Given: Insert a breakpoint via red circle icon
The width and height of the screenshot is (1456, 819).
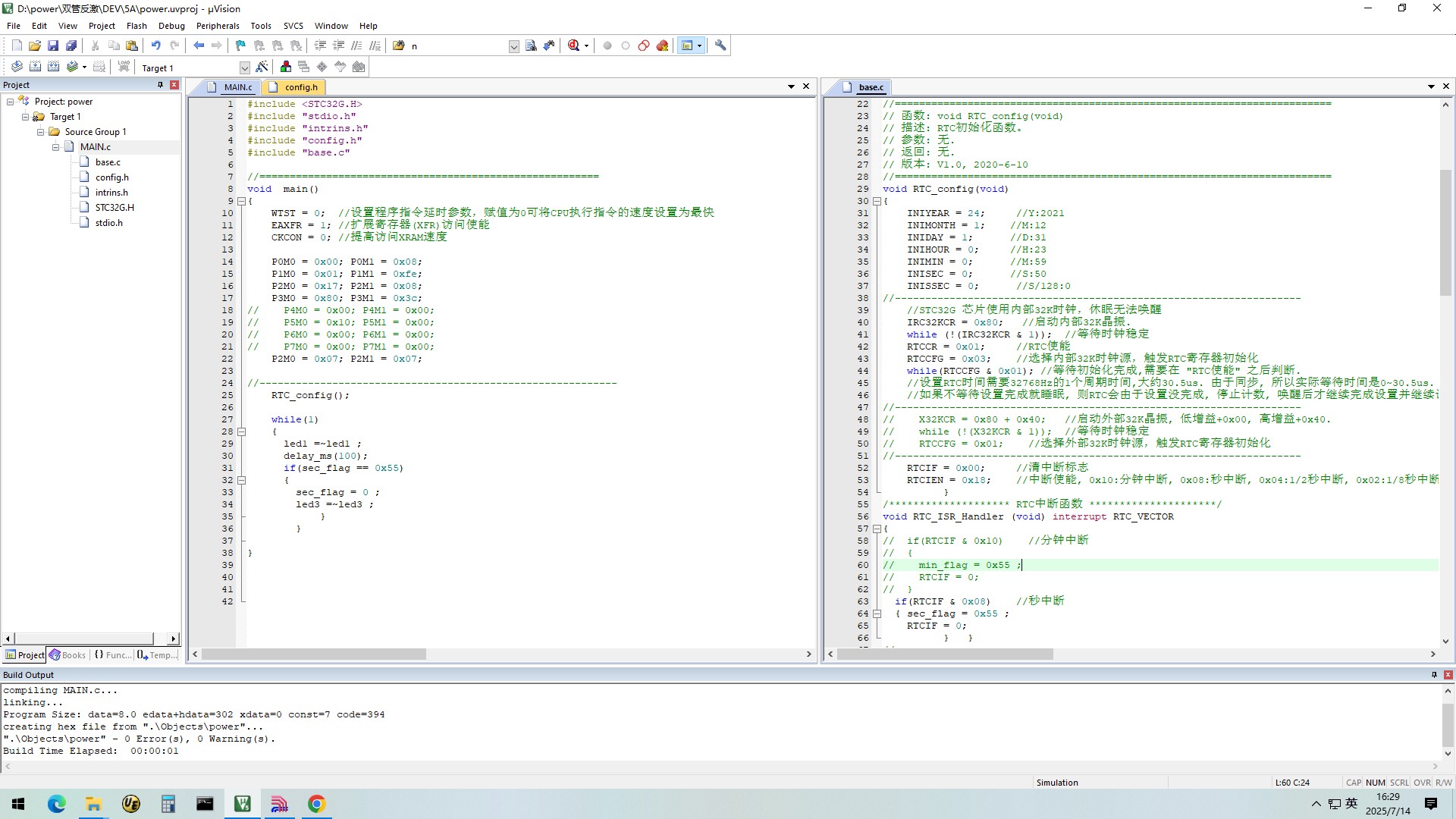Looking at the screenshot, I should [607, 45].
